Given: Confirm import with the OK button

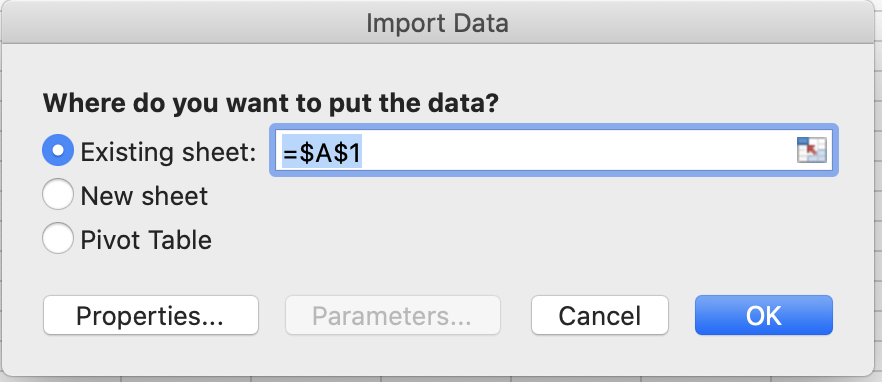Looking at the screenshot, I should pyautogui.click(x=763, y=316).
